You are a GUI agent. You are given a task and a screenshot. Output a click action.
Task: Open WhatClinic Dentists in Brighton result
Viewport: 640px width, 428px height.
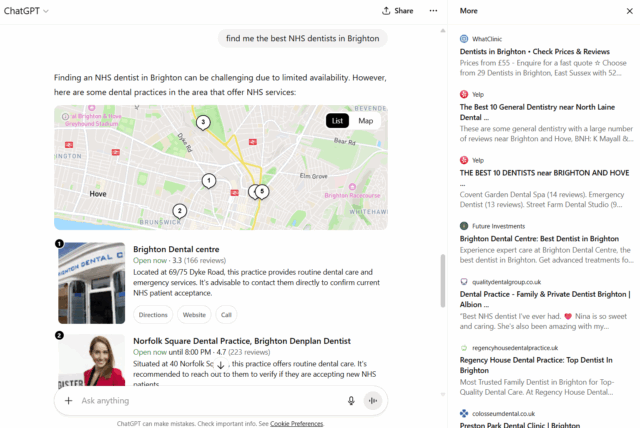click(528, 52)
